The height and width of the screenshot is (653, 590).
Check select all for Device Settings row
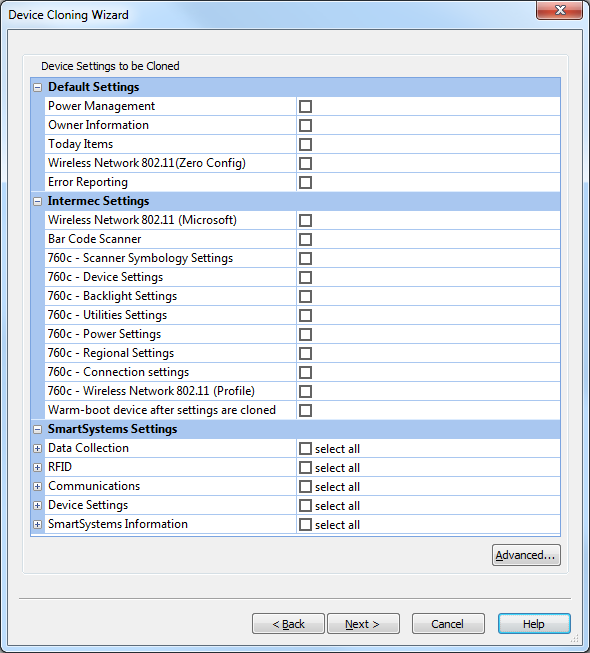(x=305, y=506)
